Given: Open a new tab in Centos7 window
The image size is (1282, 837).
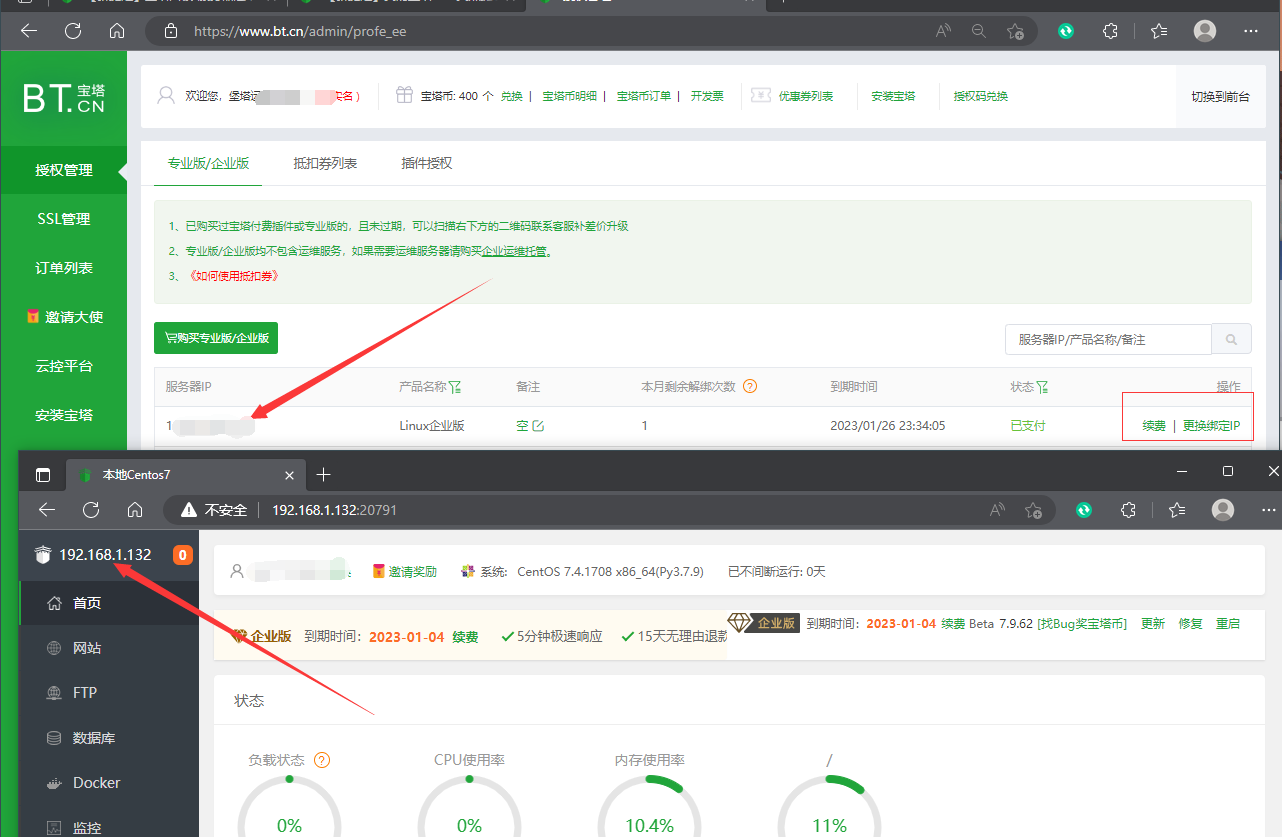Looking at the screenshot, I should click(323, 475).
